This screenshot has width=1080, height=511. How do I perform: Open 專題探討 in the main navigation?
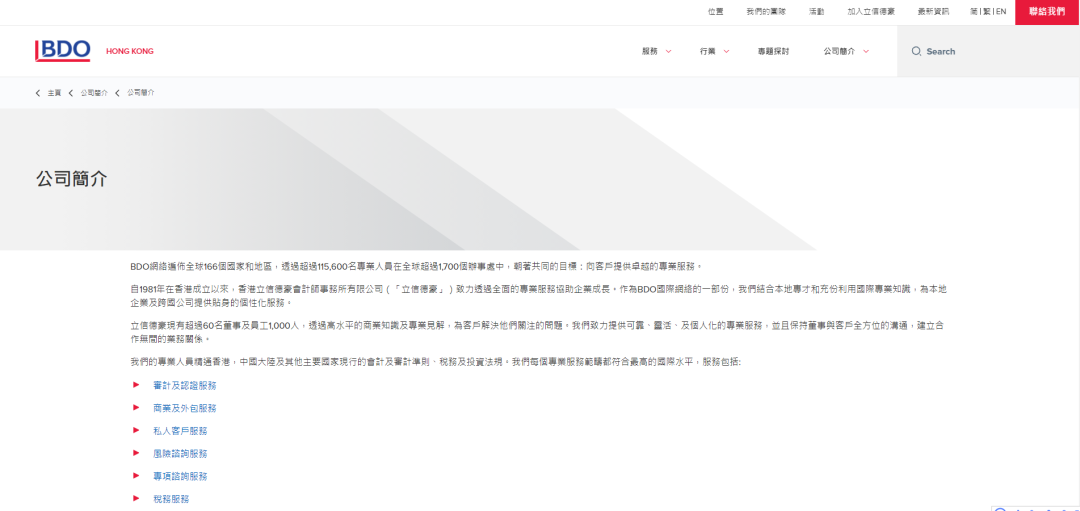pyautogui.click(x=773, y=52)
